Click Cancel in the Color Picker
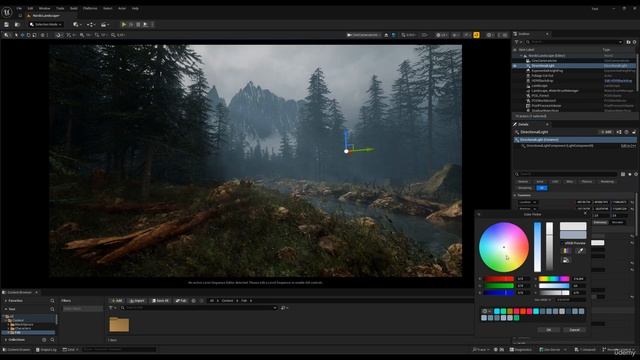 tap(574, 330)
